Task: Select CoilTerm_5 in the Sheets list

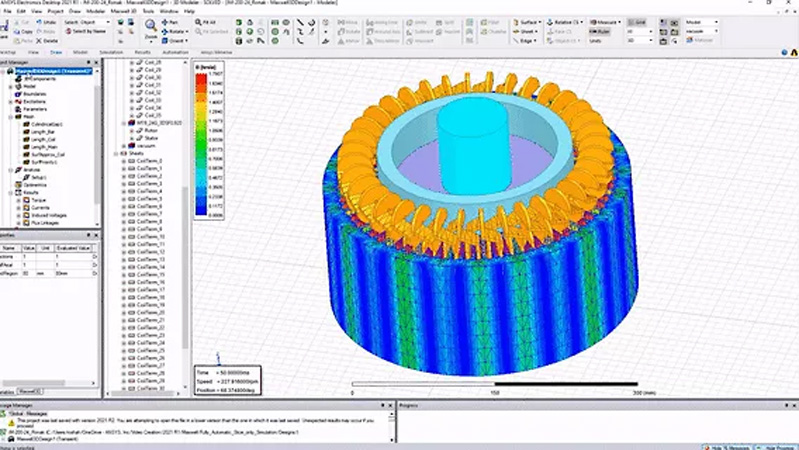Action: click(151, 200)
